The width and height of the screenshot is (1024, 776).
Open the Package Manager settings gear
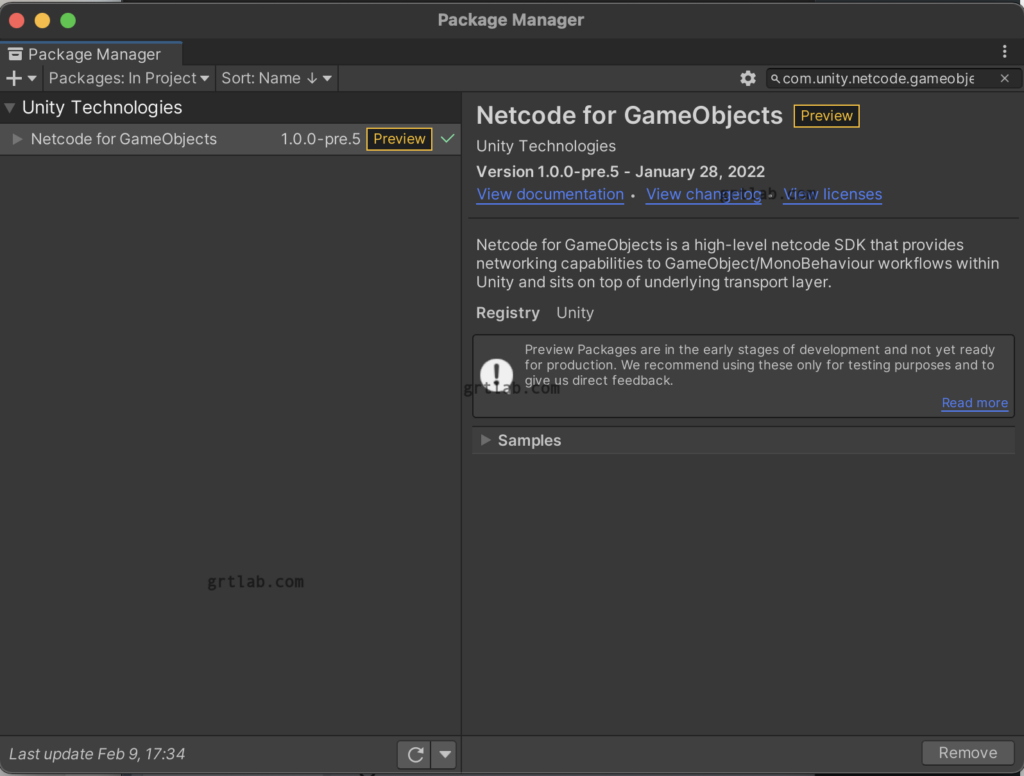(x=748, y=78)
